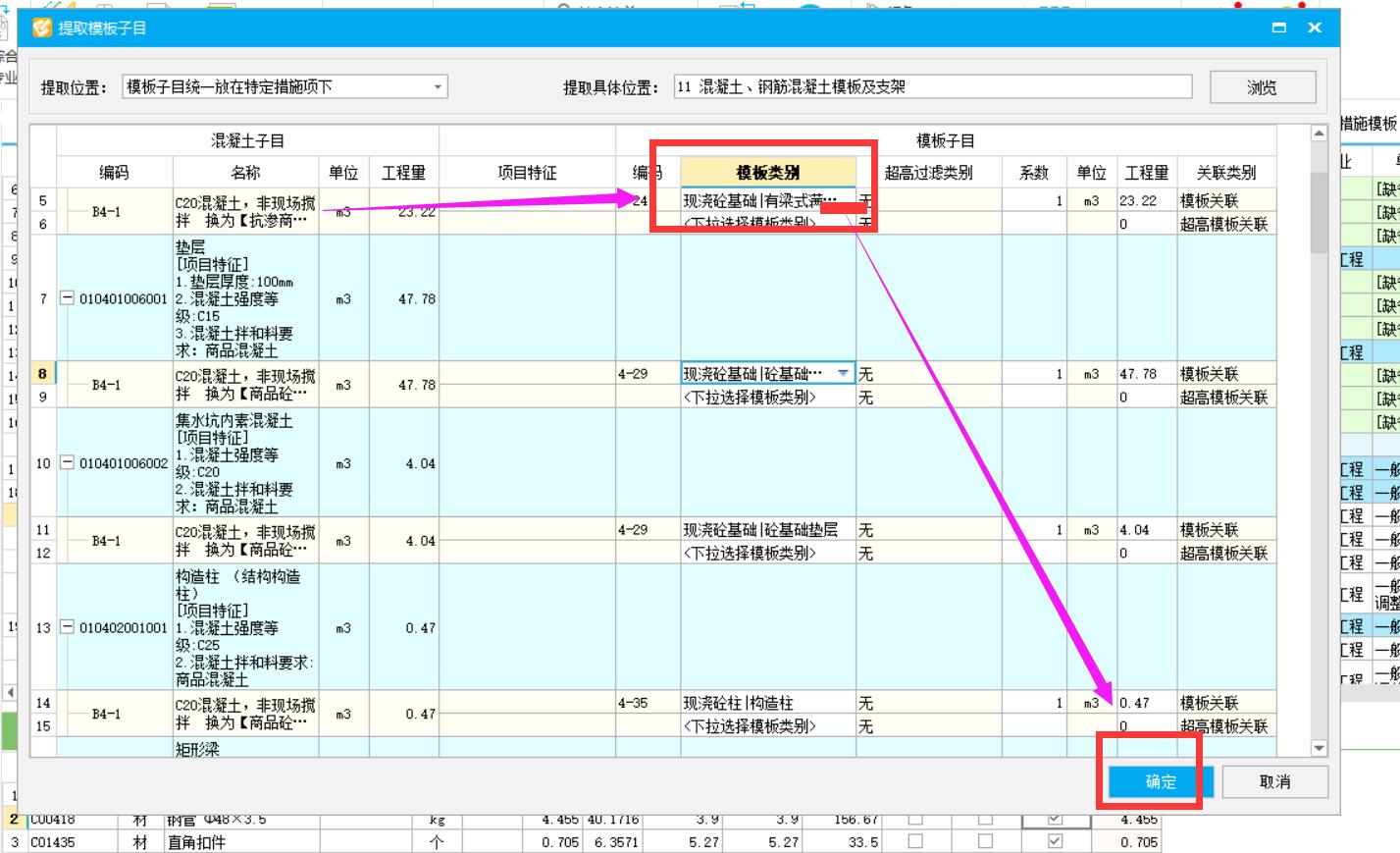This screenshot has width=1400, height=853.
Task: Click row 8 template code 4-29
Action: tap(648, 374)
